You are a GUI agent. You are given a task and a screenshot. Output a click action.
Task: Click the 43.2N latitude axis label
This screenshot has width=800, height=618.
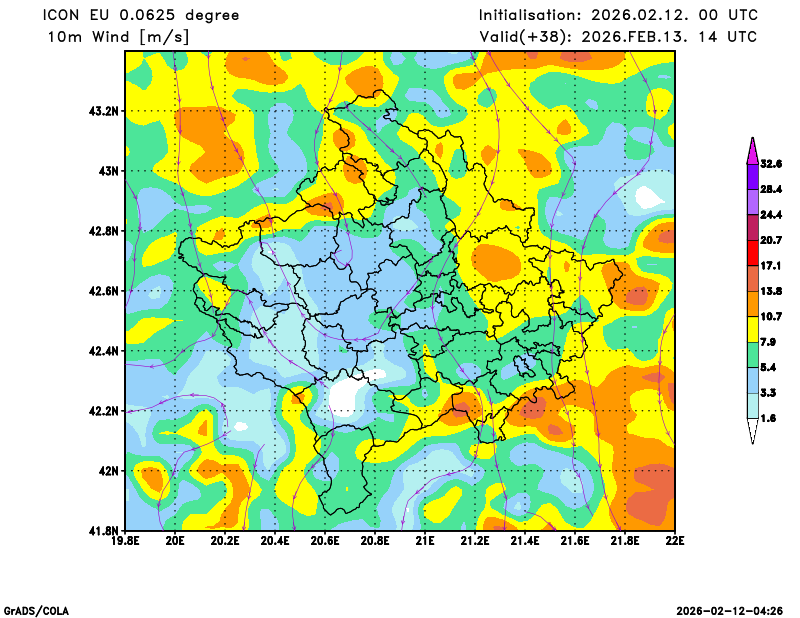coord(102,110)
